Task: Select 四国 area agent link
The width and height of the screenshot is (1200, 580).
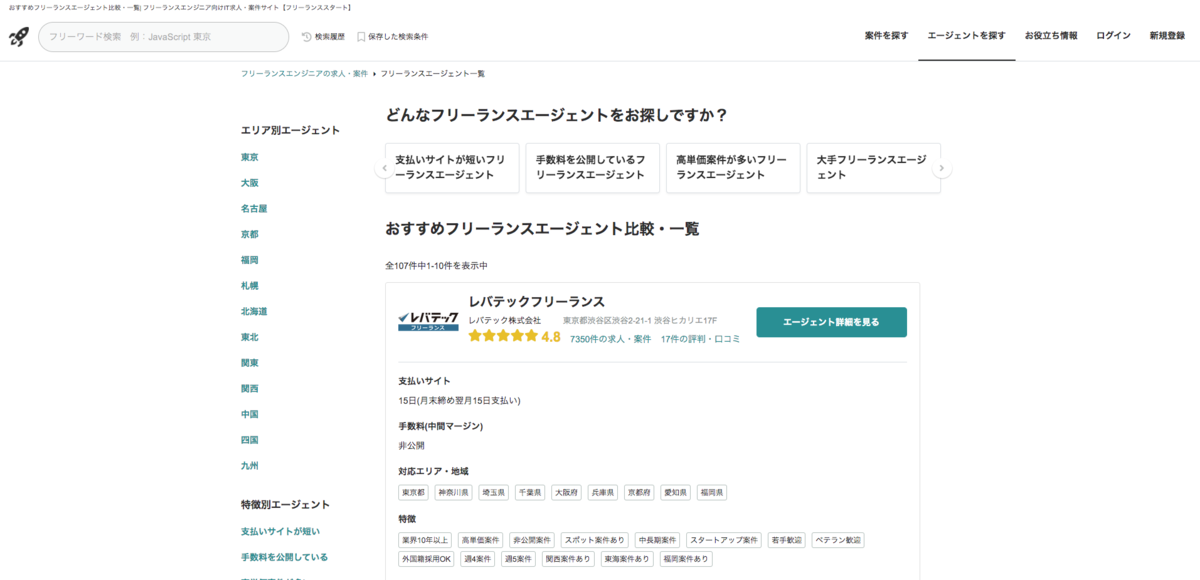Action: point(250,440)
